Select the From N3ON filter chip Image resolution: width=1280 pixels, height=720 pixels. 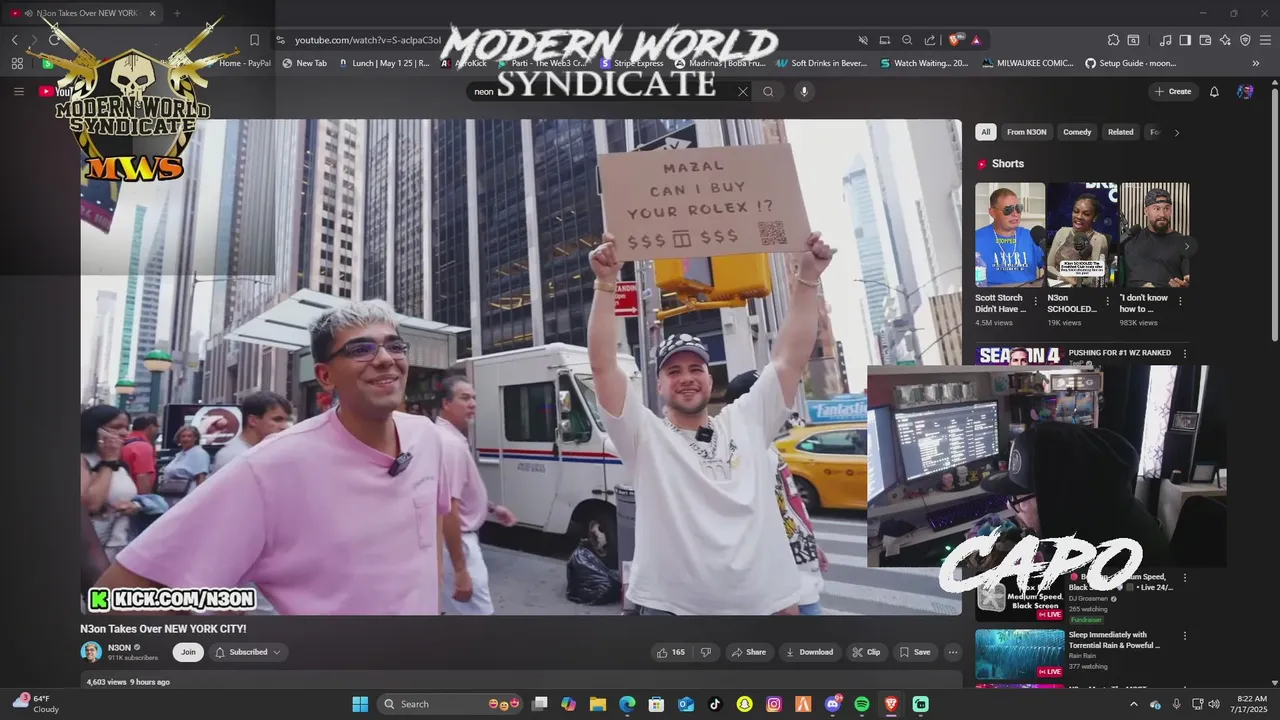pos(1026,132)
